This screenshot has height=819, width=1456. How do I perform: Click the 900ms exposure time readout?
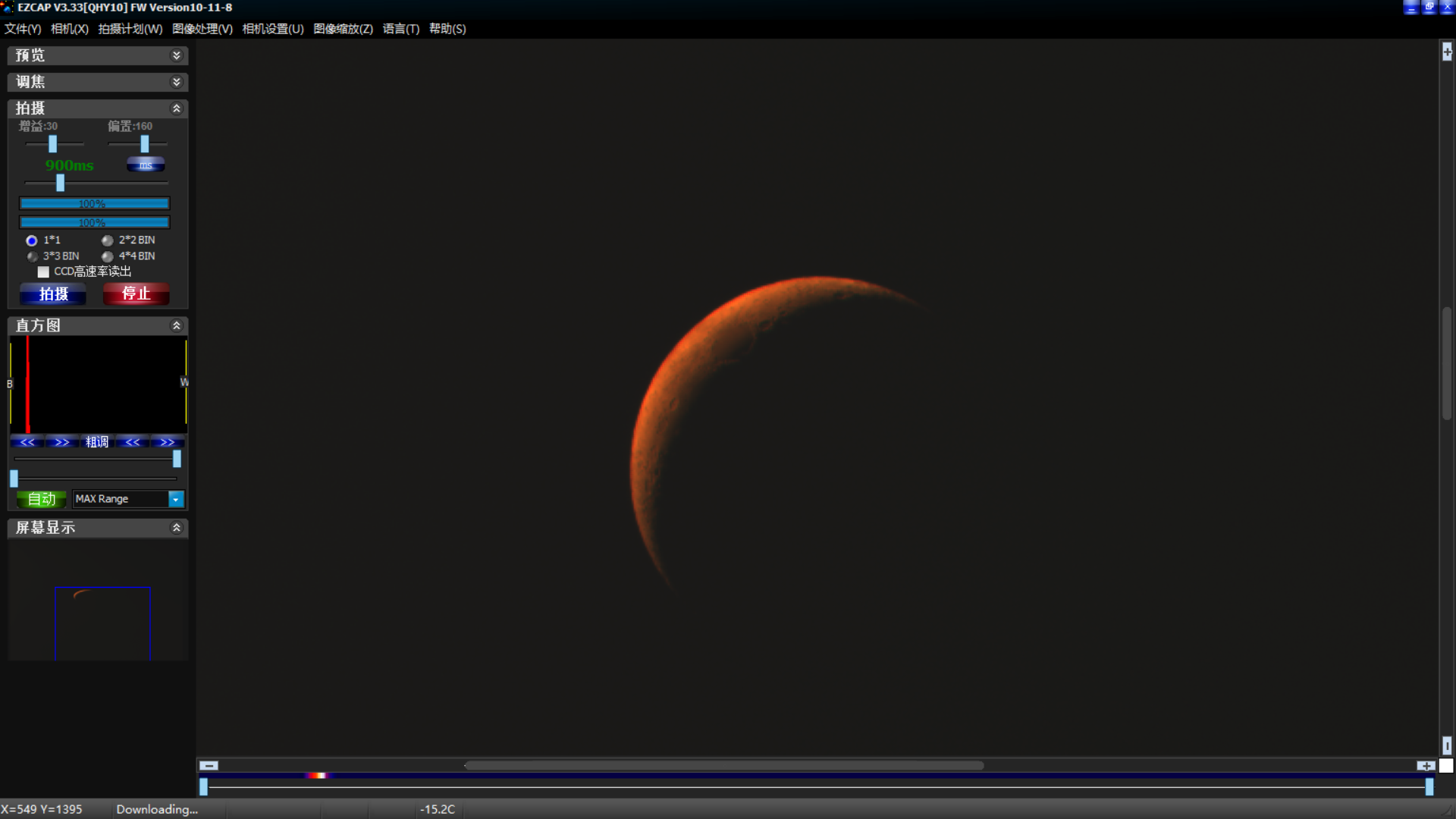(69, 165)
